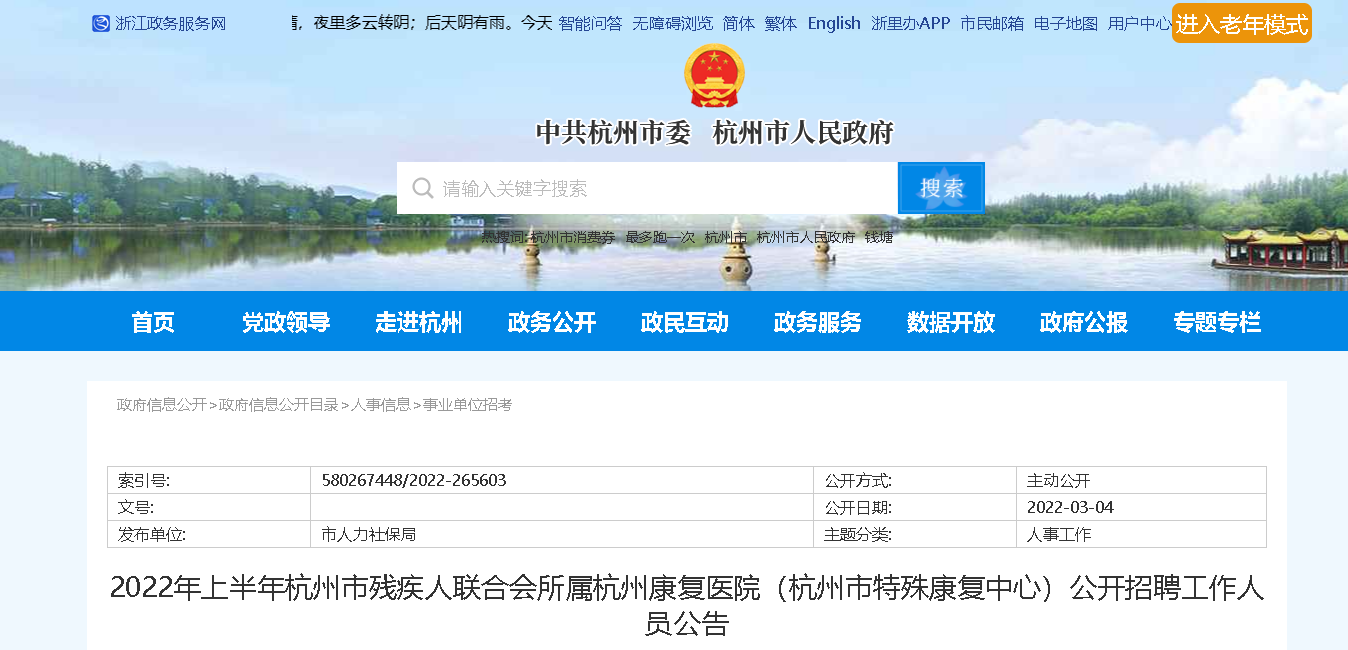Go to 首页 in navigation bar
The height and width of the screenshot is (650, 1348).
(x=153, y=322)
